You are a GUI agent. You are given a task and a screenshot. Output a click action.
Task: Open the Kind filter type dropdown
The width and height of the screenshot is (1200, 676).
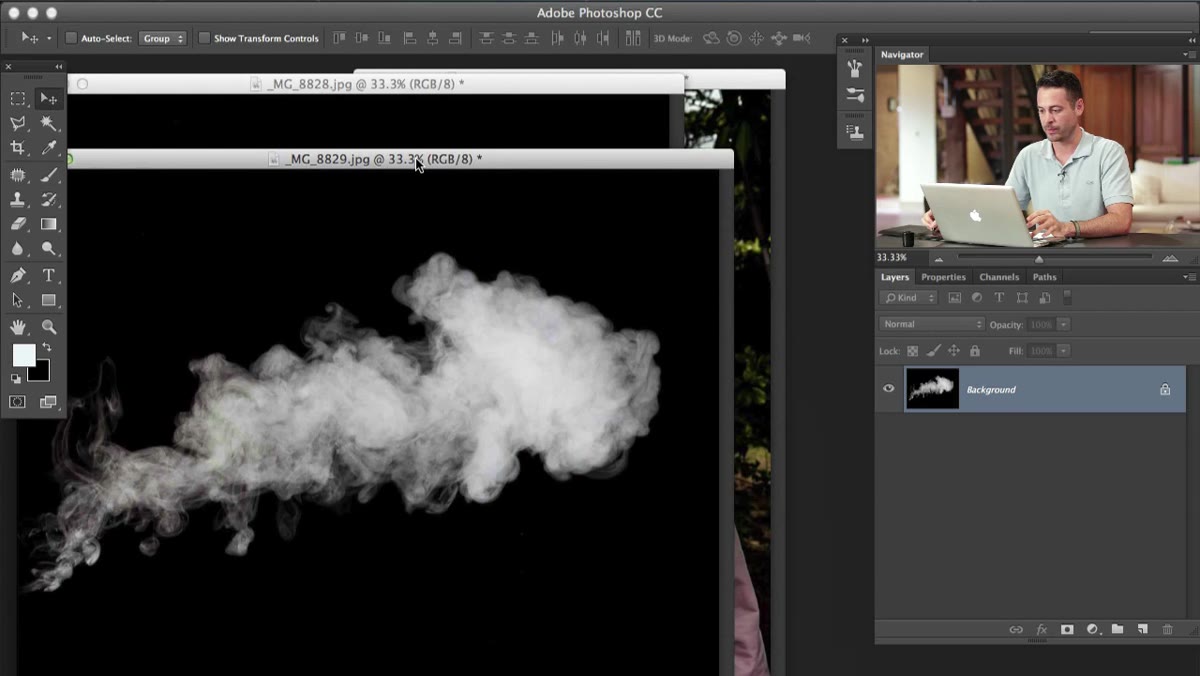point(909,298)
